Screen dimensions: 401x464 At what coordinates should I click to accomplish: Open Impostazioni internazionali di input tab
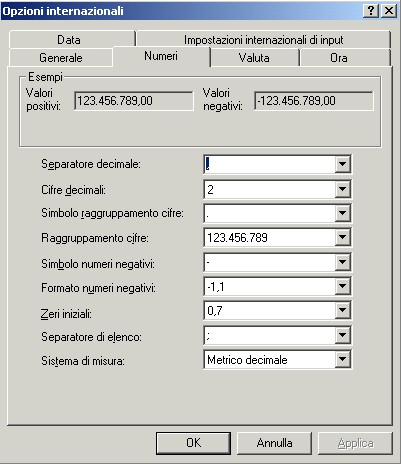(x=263, y=40)
